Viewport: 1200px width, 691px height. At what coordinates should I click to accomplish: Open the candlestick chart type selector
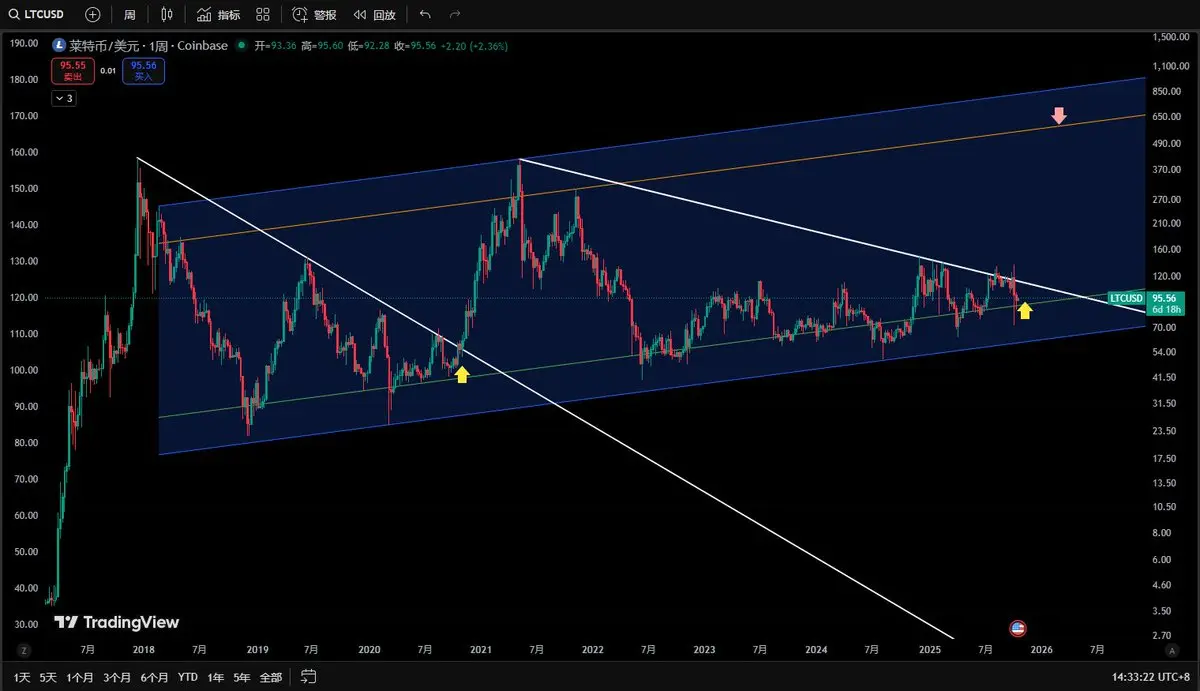[167, 15]
